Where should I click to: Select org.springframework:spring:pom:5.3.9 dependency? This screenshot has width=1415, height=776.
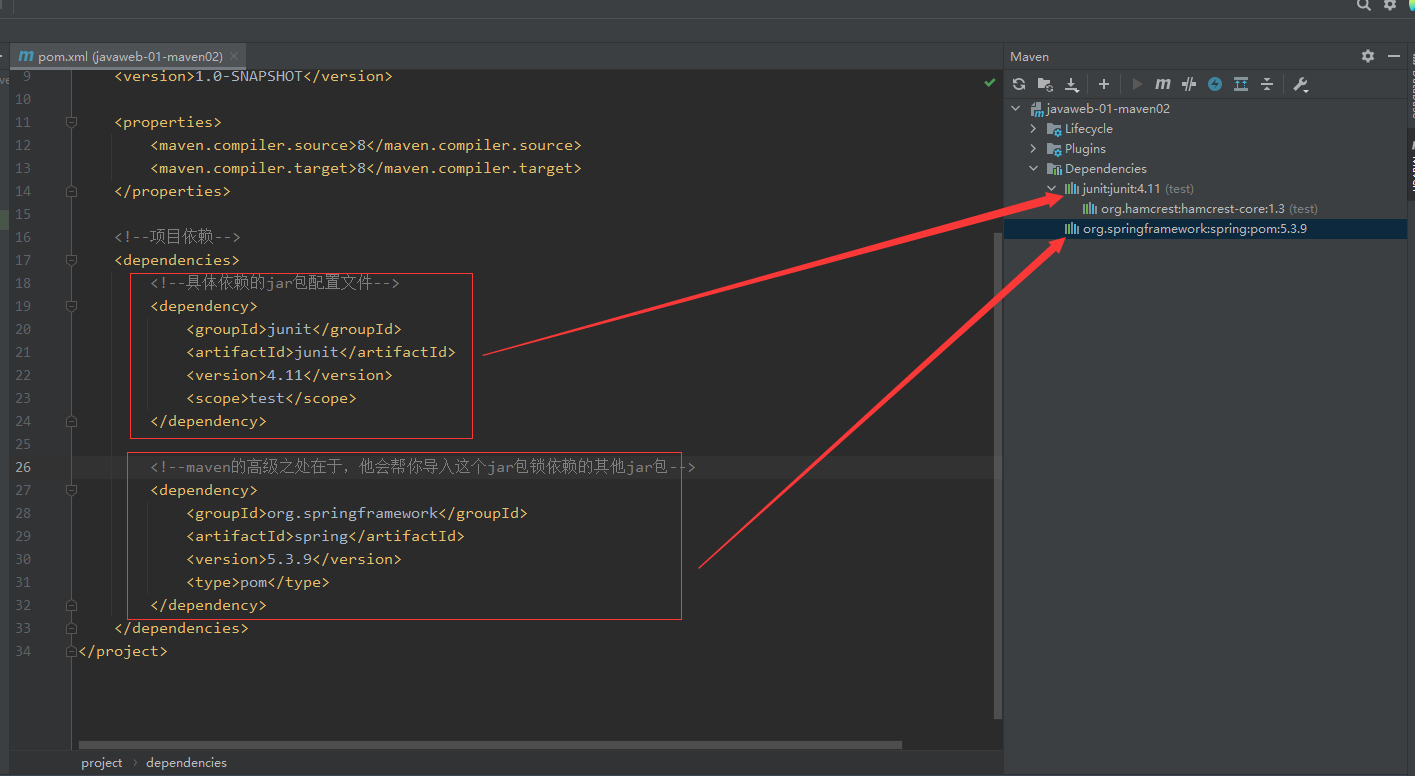point(1195,228)
